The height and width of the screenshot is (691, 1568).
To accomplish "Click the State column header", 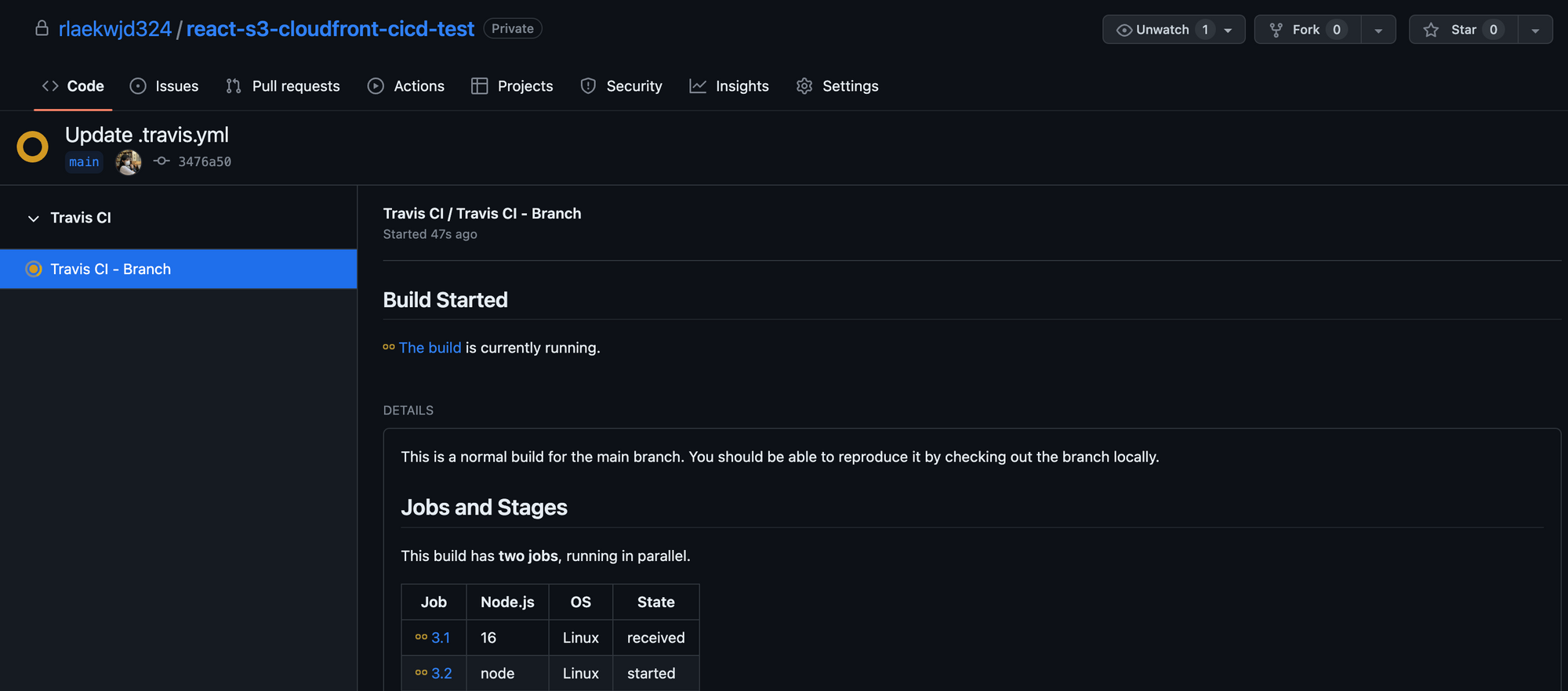I will point(656,602).
